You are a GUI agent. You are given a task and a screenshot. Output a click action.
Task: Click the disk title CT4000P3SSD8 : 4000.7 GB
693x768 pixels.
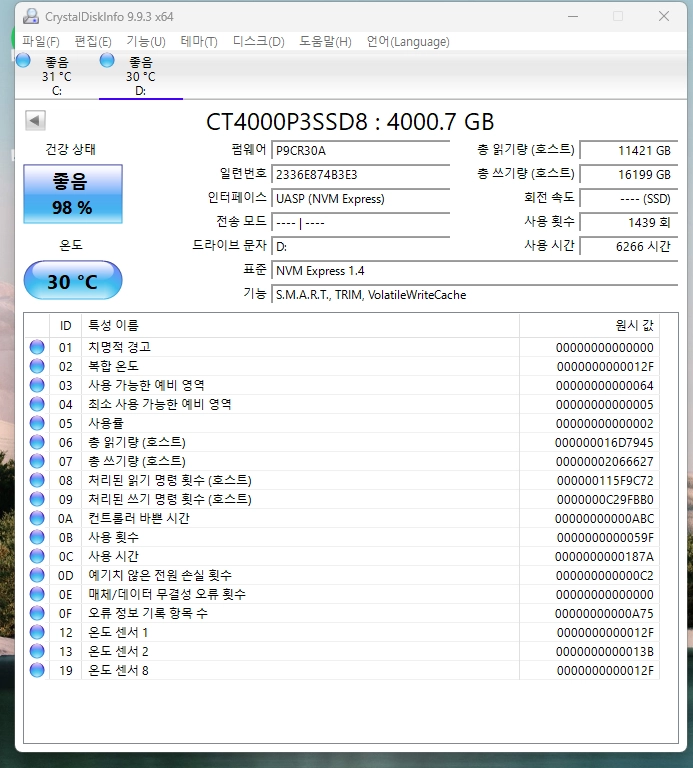pyautogui.click(x=350, y=121)
